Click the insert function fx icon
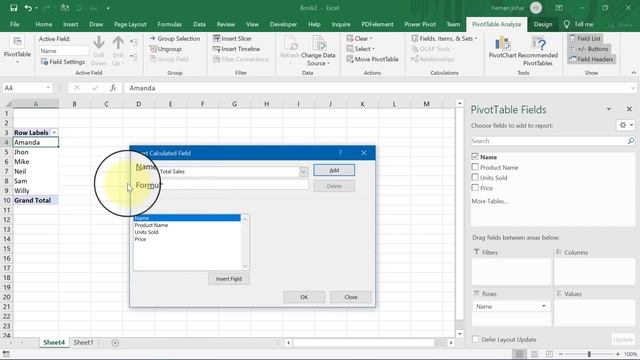This screenshot has height=360, width=640. 113,88
